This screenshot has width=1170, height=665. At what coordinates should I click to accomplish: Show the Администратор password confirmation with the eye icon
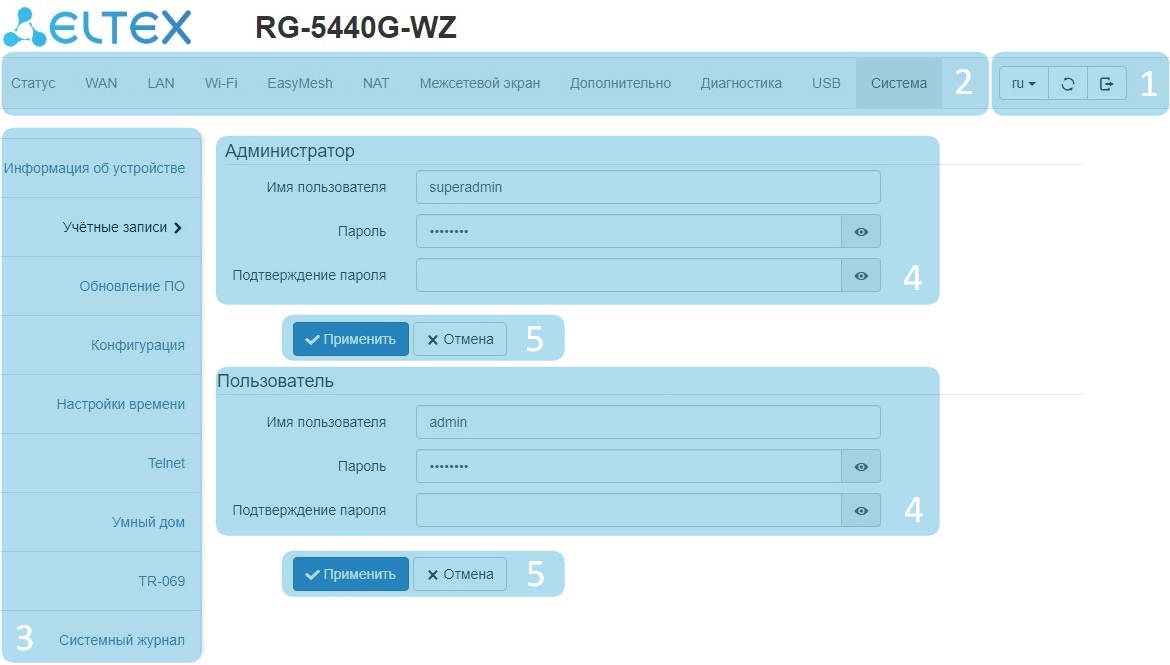(x=861, y=275)
